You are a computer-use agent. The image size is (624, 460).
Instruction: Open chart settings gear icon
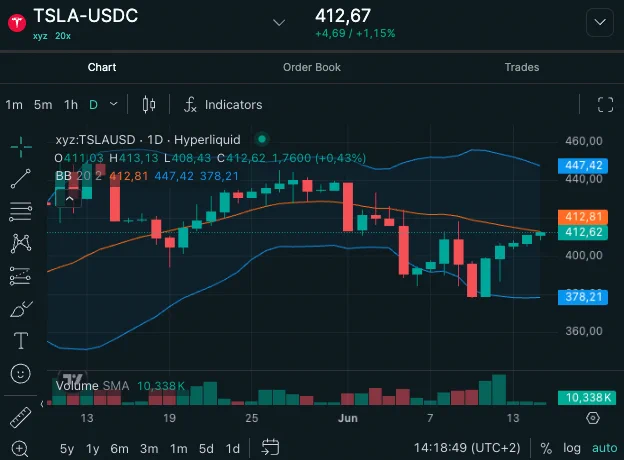(x=593, y=418)
